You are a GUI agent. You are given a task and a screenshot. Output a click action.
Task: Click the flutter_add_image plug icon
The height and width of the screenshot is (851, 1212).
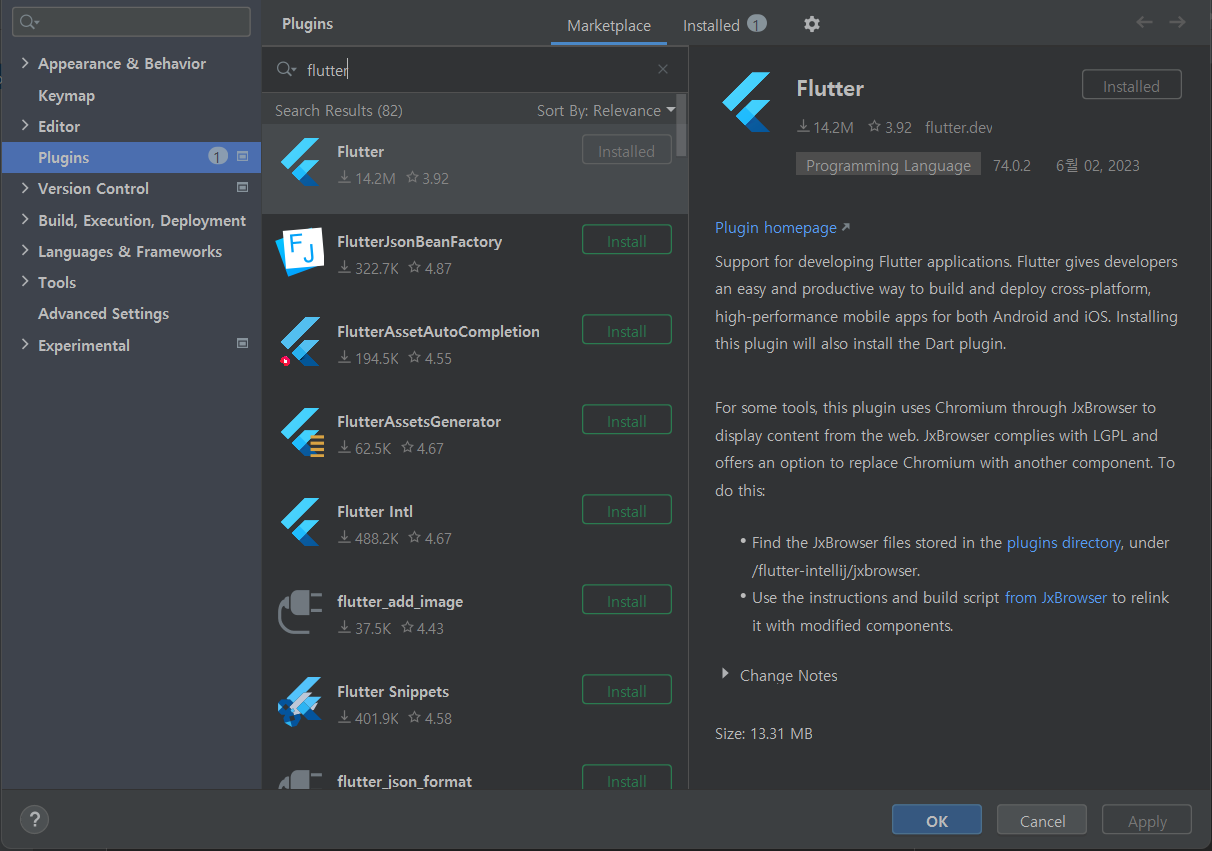click(300, 612)
